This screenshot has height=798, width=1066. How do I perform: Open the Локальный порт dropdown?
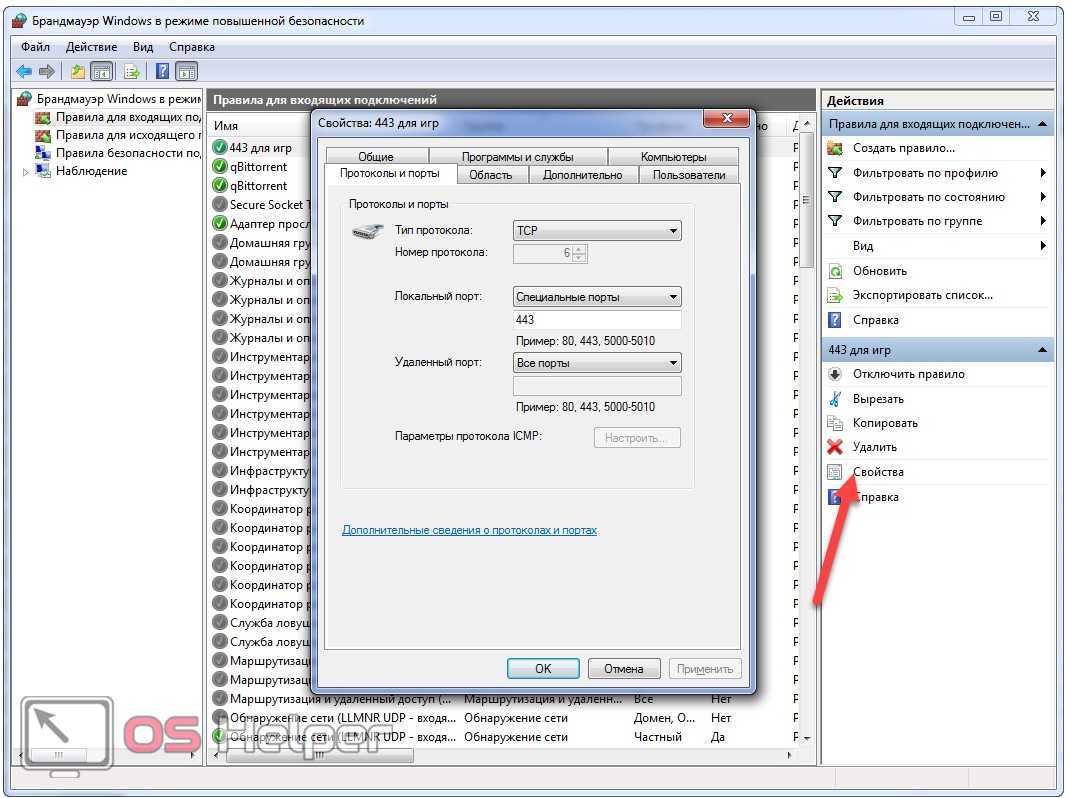[x=597, y=297]
